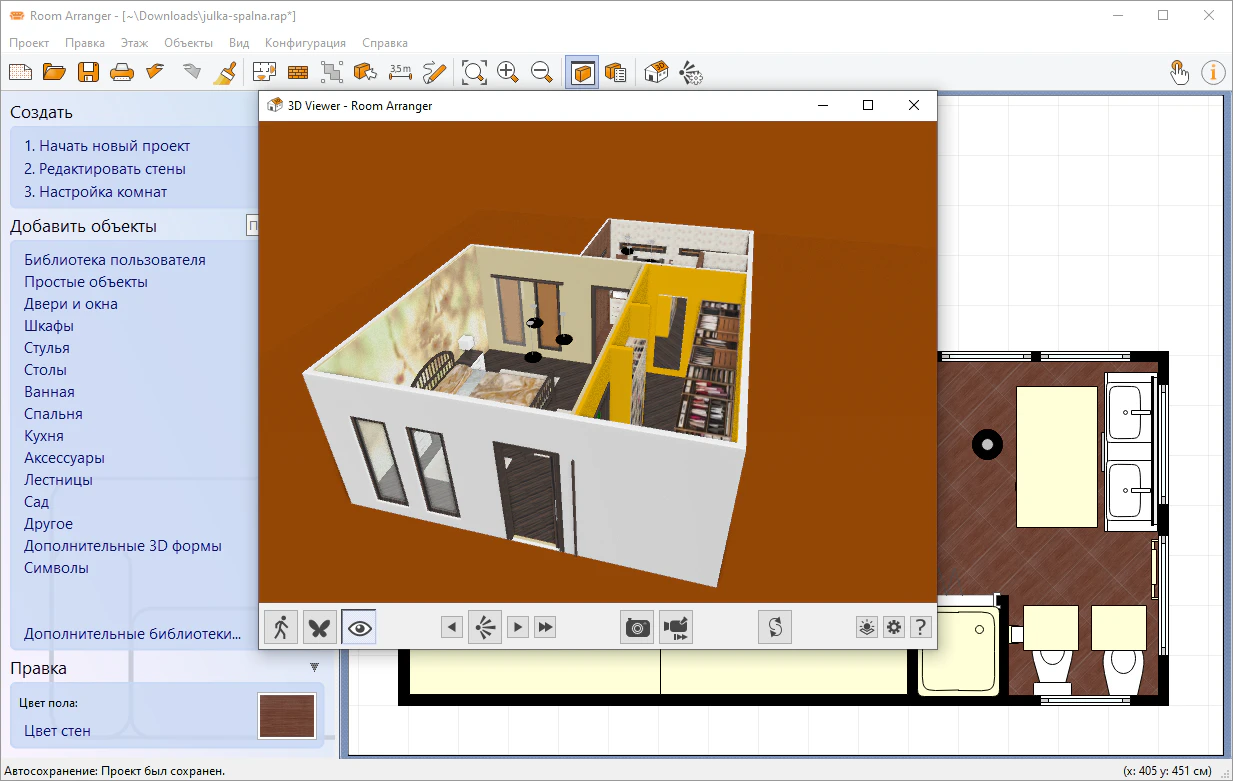The width and height of the screenshot is (1233, 781).
Task: Collapse the Правка panel arrow
Action: pyautogui.click(x=314, y=667)
